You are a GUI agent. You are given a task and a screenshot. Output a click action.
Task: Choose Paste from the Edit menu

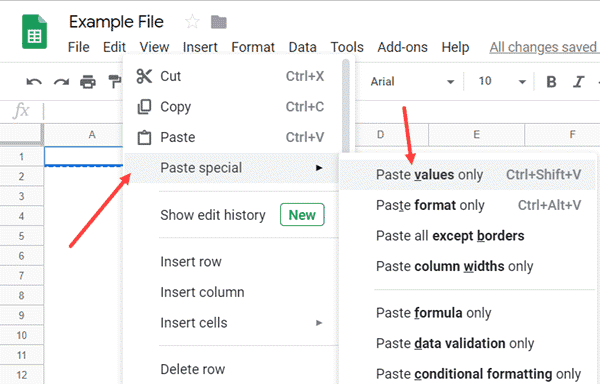pyautogui.click(x=231, y=137)
